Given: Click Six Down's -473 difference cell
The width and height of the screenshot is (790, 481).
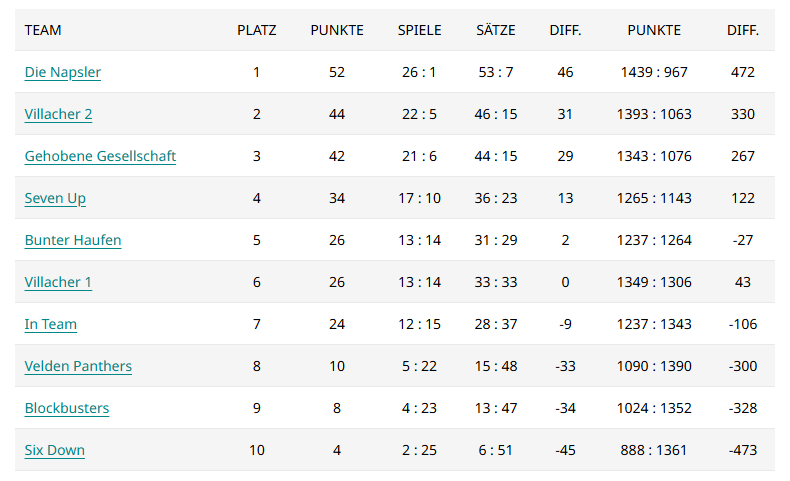Looking at the screenshot, I should [743, 450].
